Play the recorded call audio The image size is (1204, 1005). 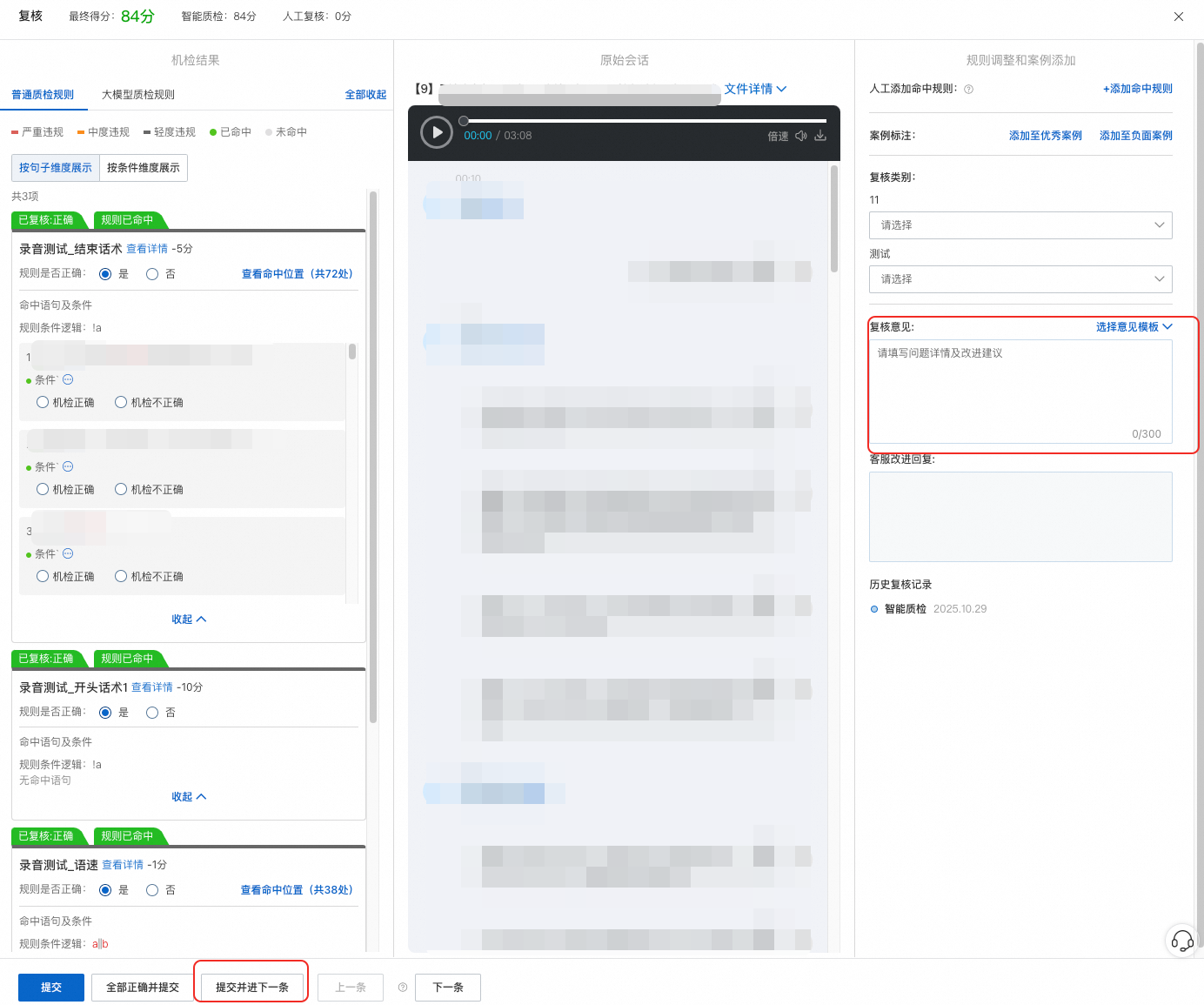(x=437, y=132)
